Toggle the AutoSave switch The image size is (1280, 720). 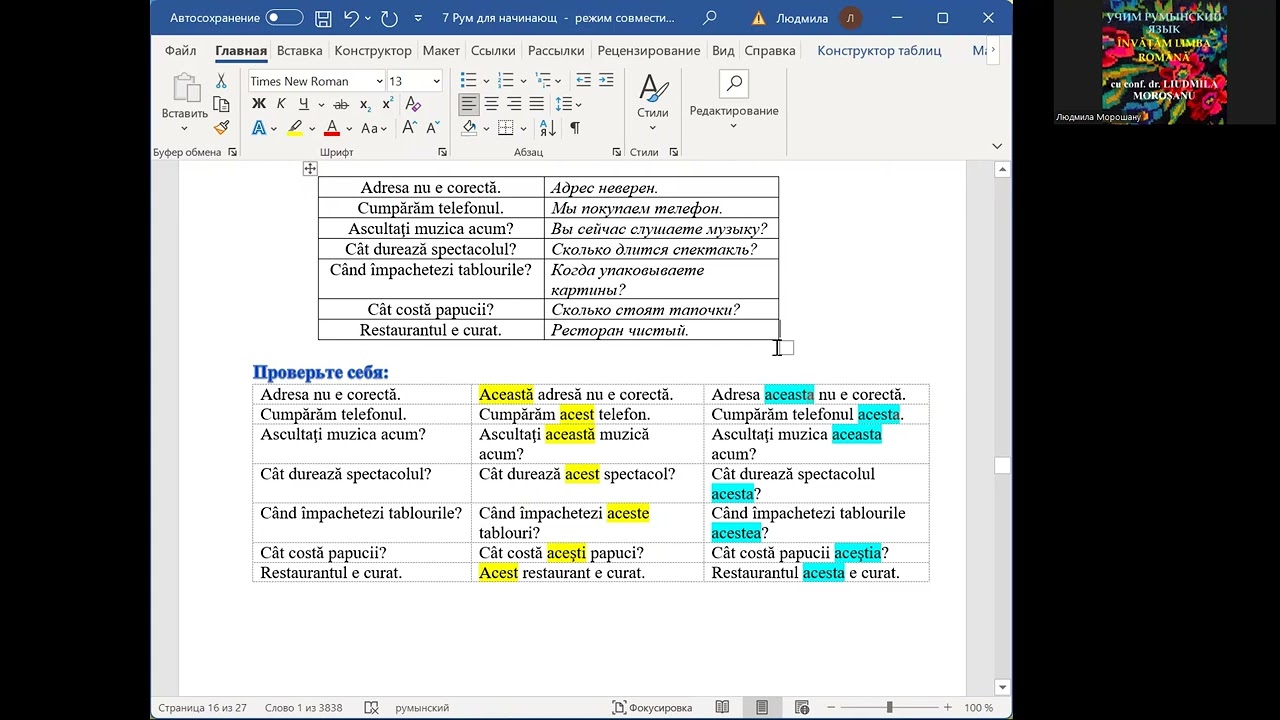[284, 18]
